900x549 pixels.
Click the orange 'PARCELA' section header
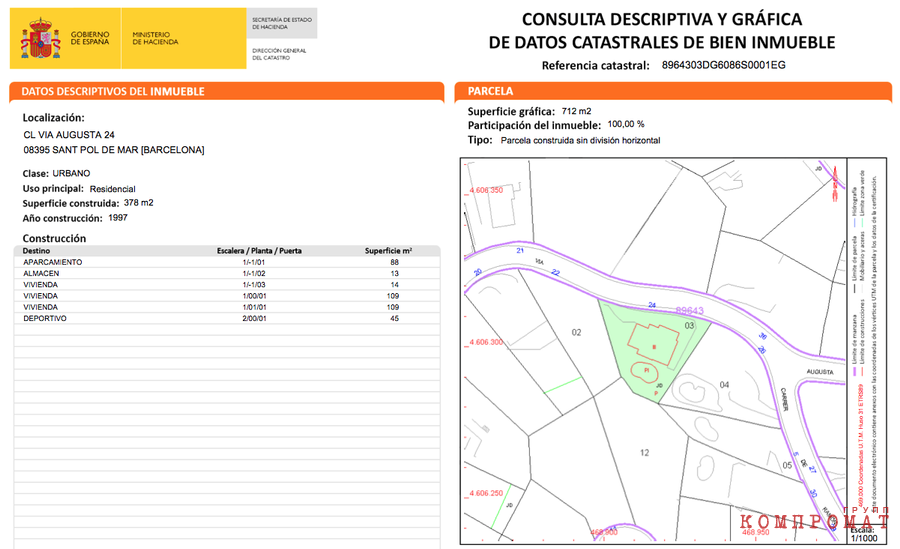[x=490, y=91]
